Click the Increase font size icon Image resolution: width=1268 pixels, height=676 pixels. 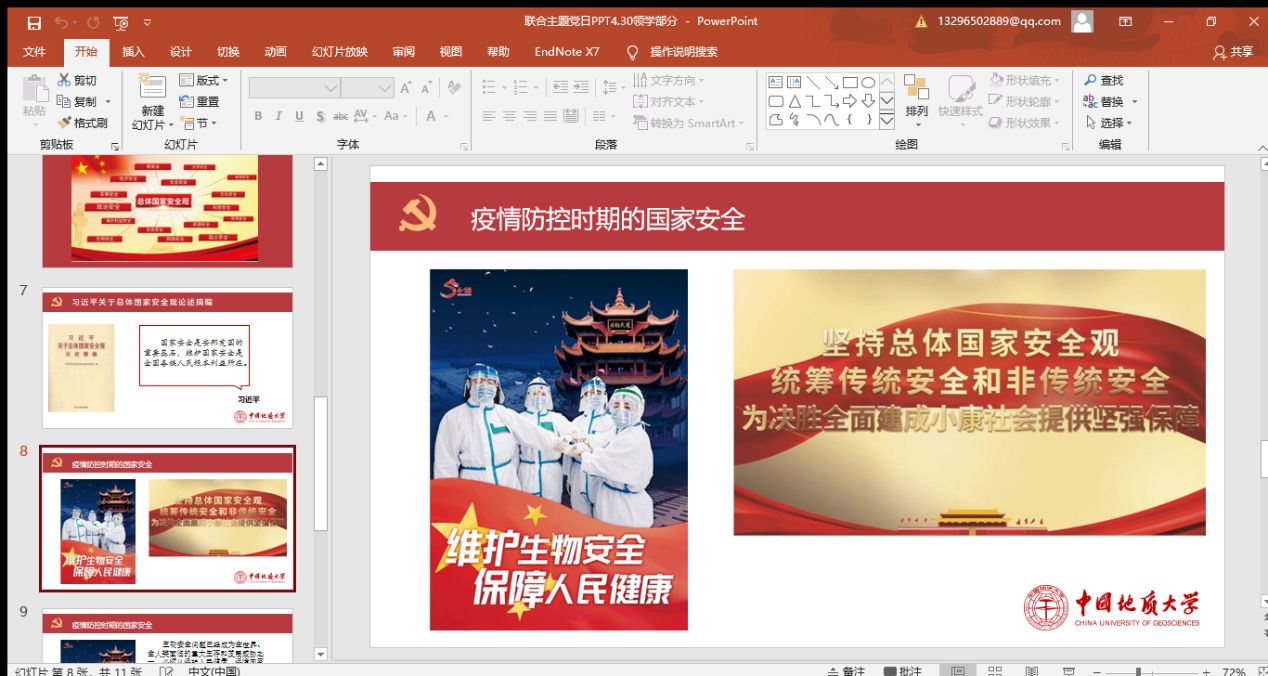click(406, 88)
